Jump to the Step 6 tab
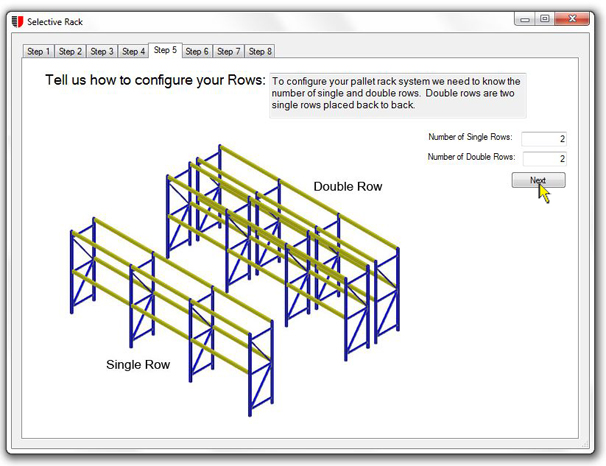This screenshot has height=466, width=606. [197, 51]
